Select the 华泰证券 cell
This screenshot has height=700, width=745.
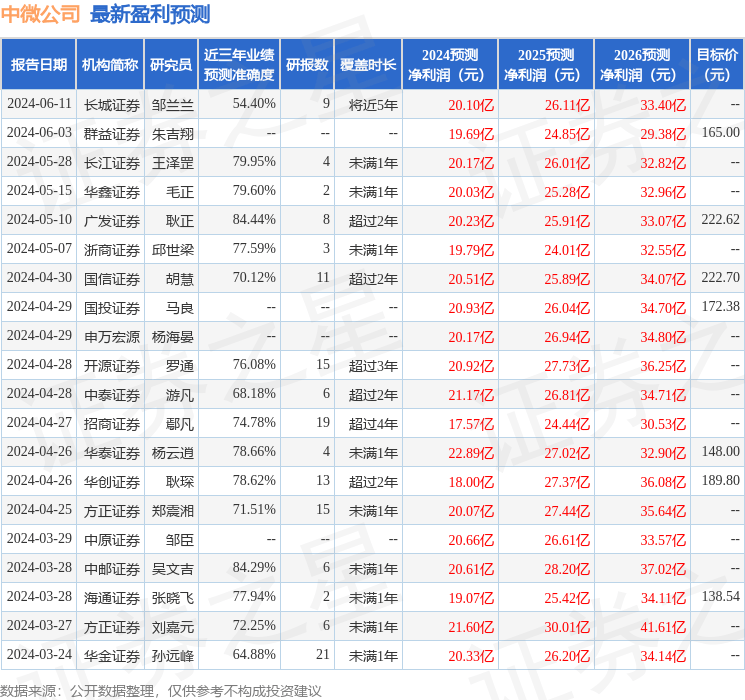112,453
